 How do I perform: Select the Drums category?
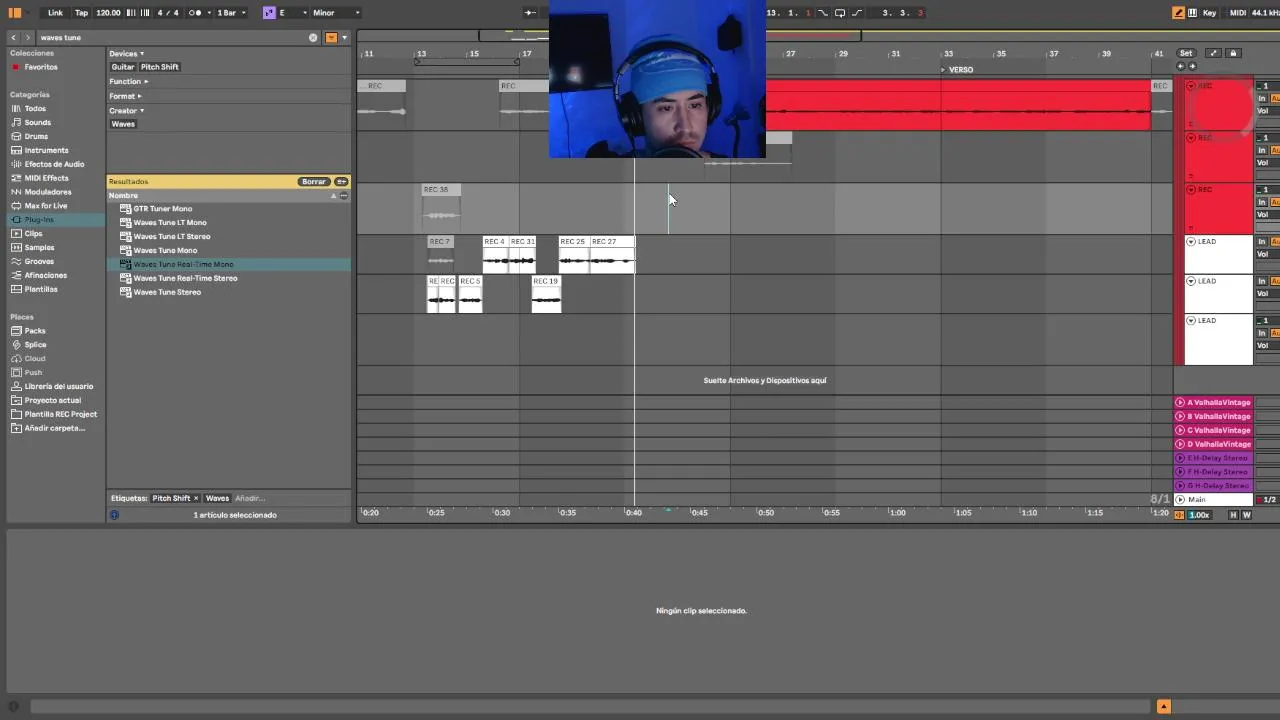point(36,136)
